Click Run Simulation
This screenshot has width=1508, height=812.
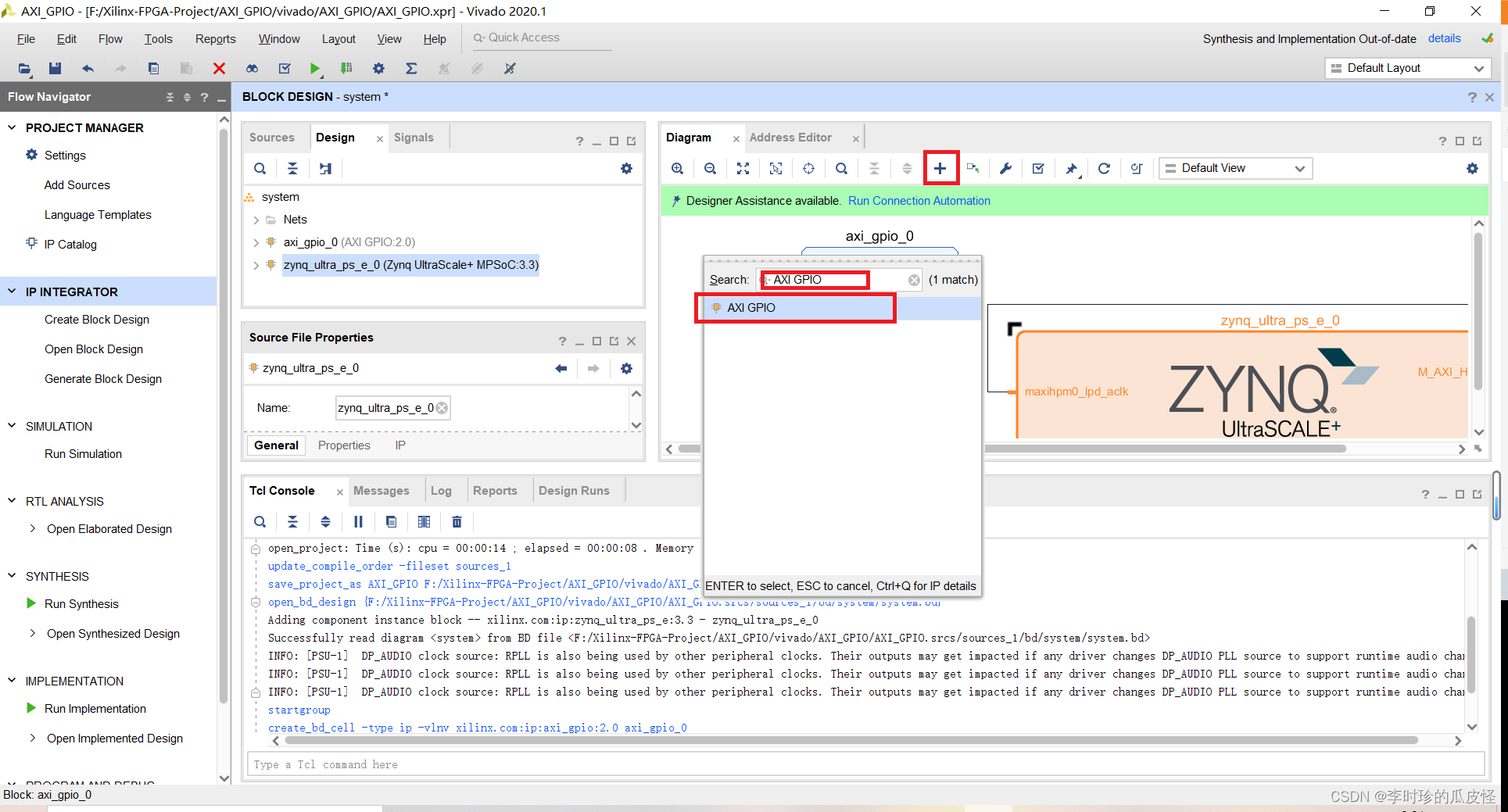point(83,453)
